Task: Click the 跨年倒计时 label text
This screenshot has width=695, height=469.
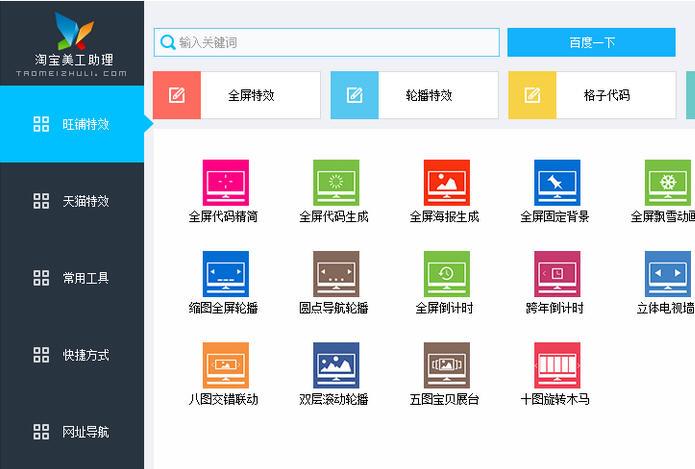Action: pyautogui.click(x=555, y=308)
